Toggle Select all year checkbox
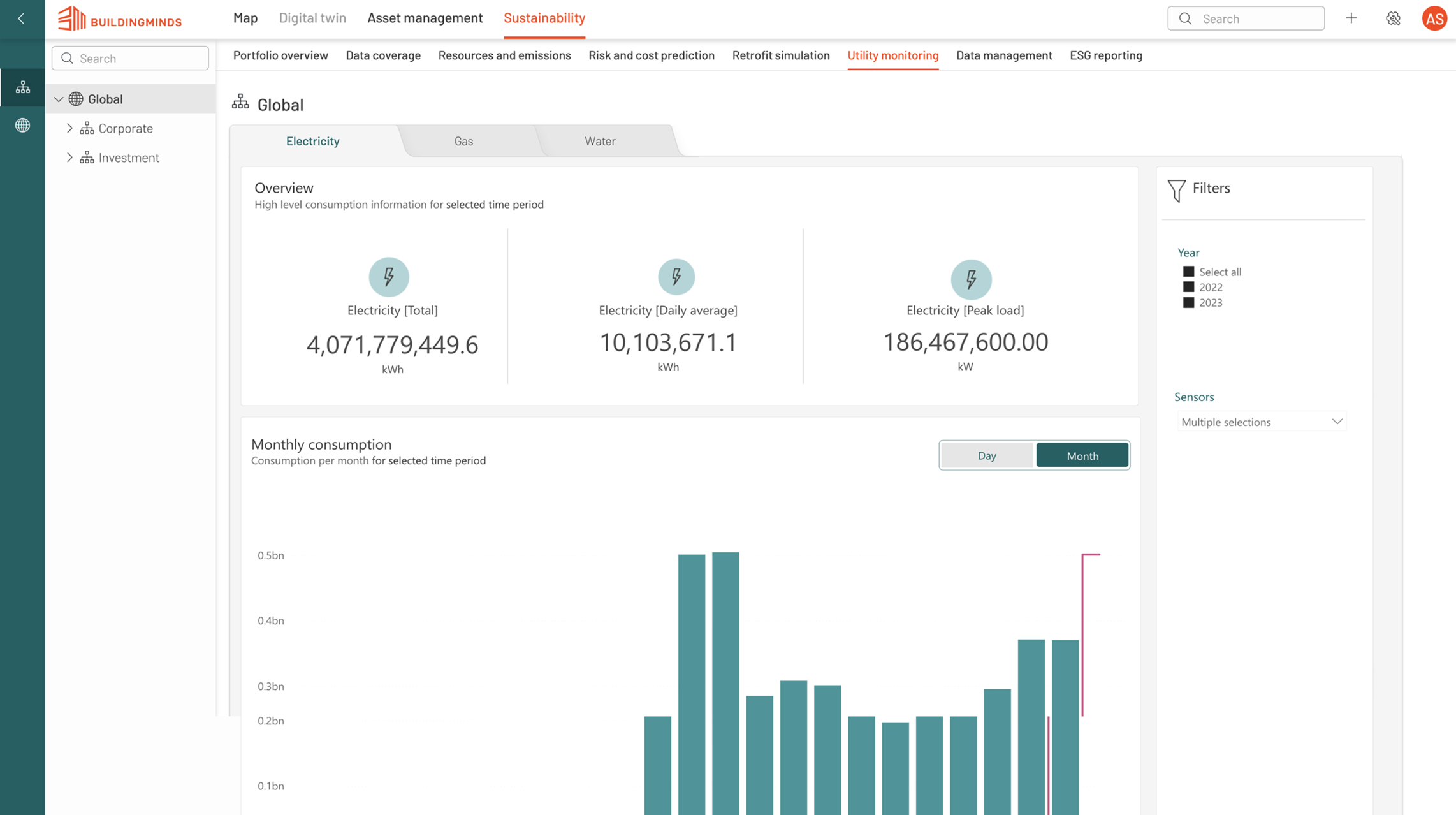Image resolution: width=1456 pixels, height=815 pixels. [x=1188, y=272]
